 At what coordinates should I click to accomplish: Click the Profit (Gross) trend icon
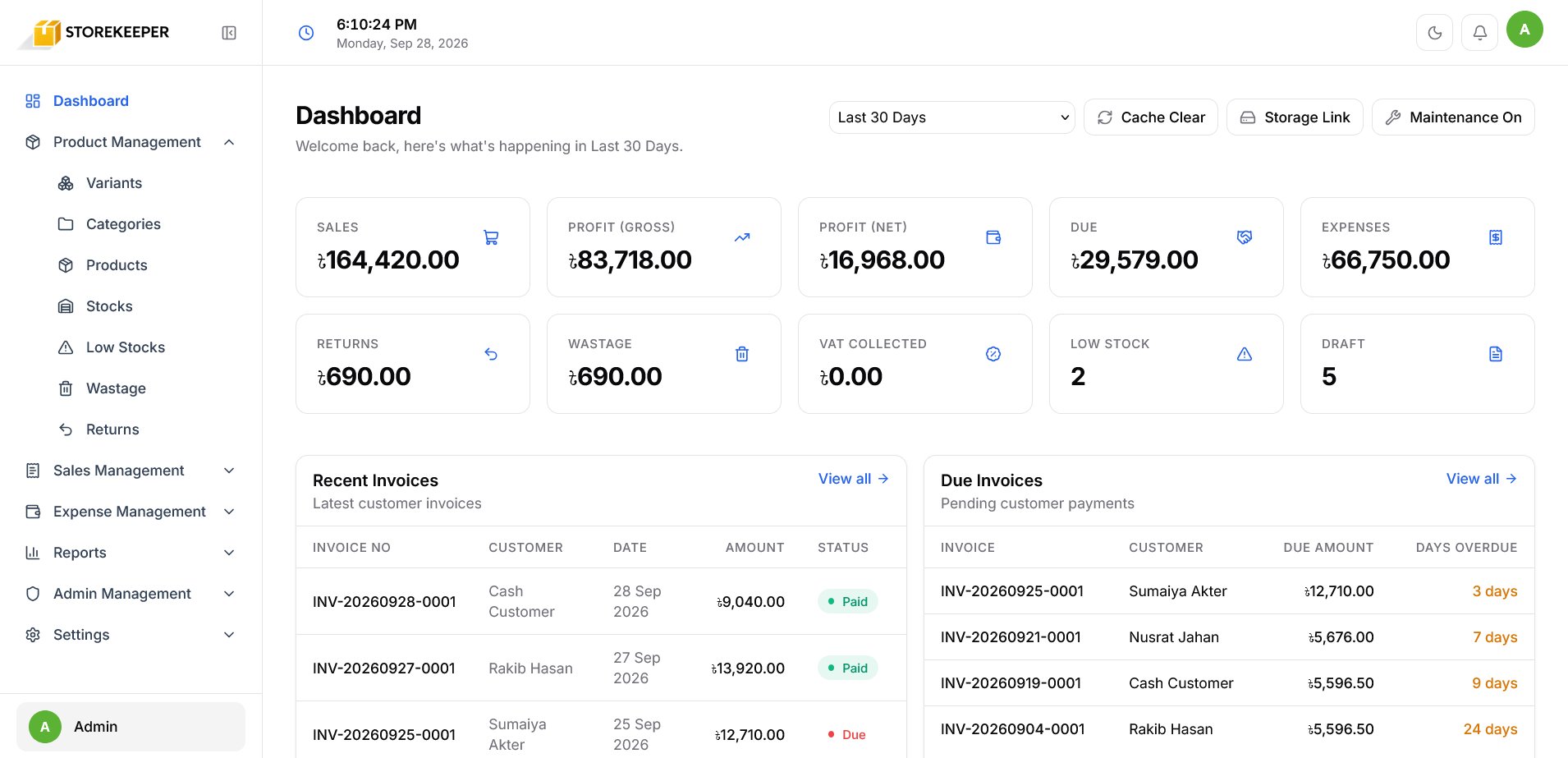pos(742,237)
